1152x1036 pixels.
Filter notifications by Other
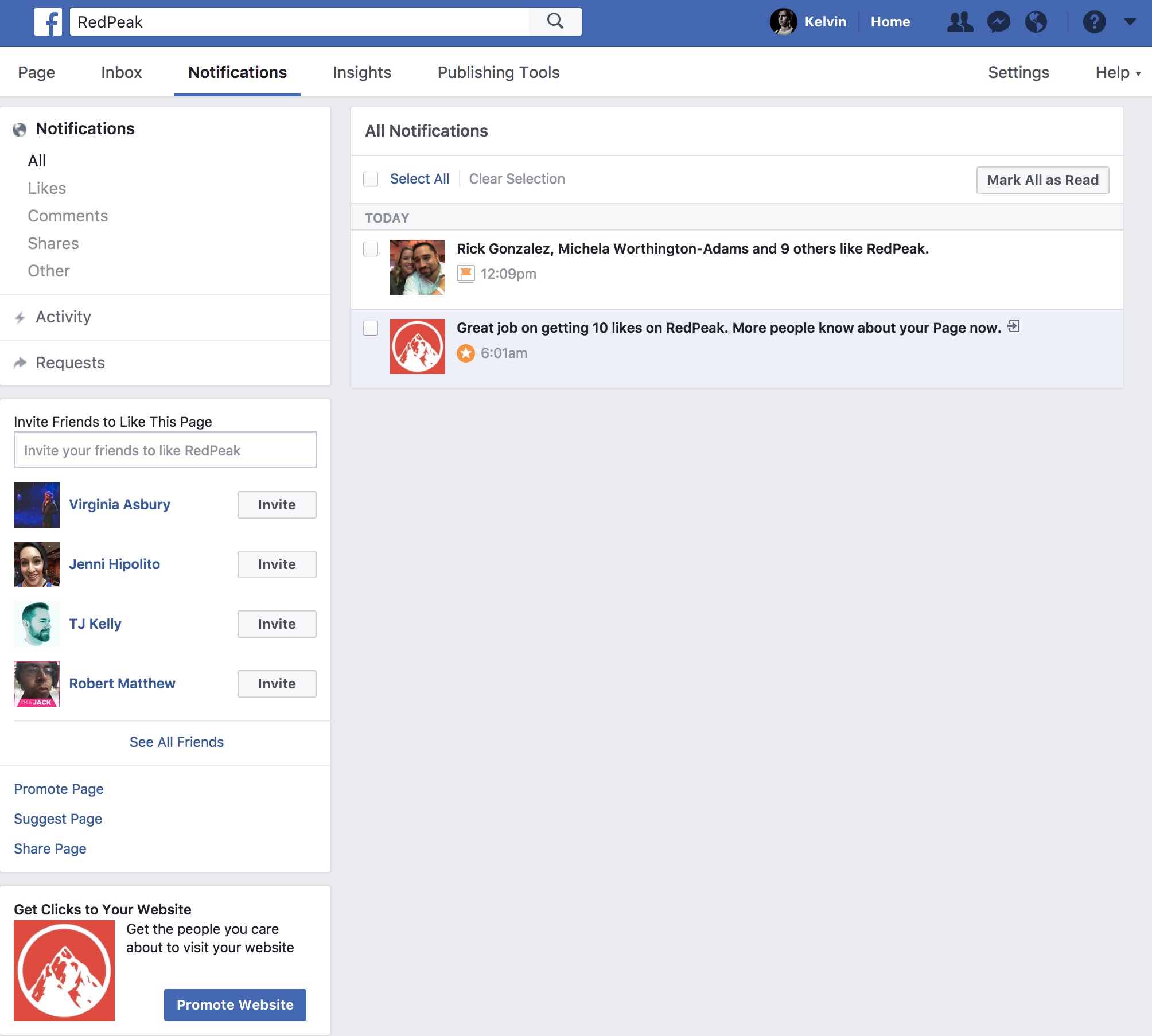click(49, 271)
